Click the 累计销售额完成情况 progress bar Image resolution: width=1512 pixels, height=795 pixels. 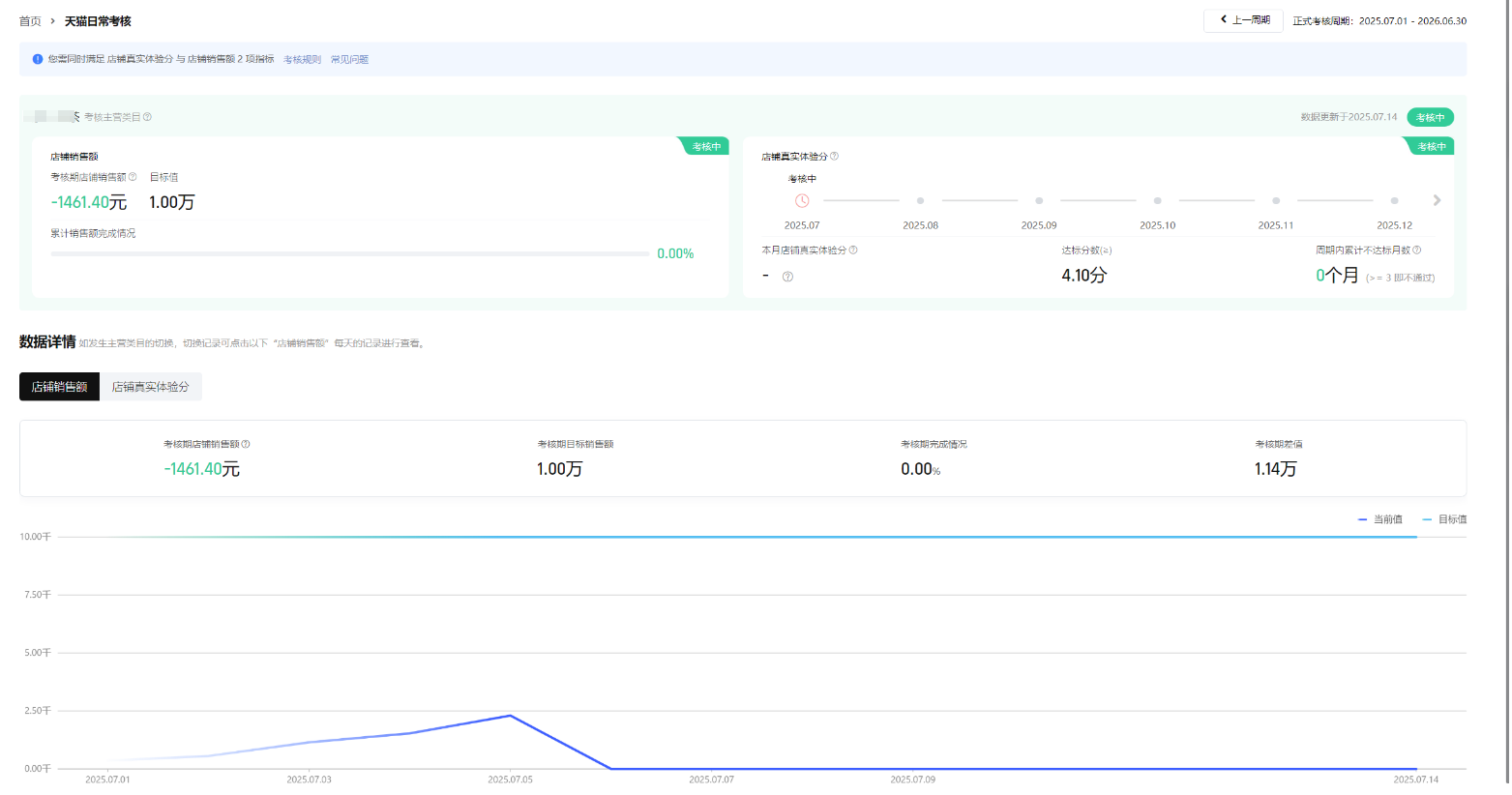[x=349, y=253]
